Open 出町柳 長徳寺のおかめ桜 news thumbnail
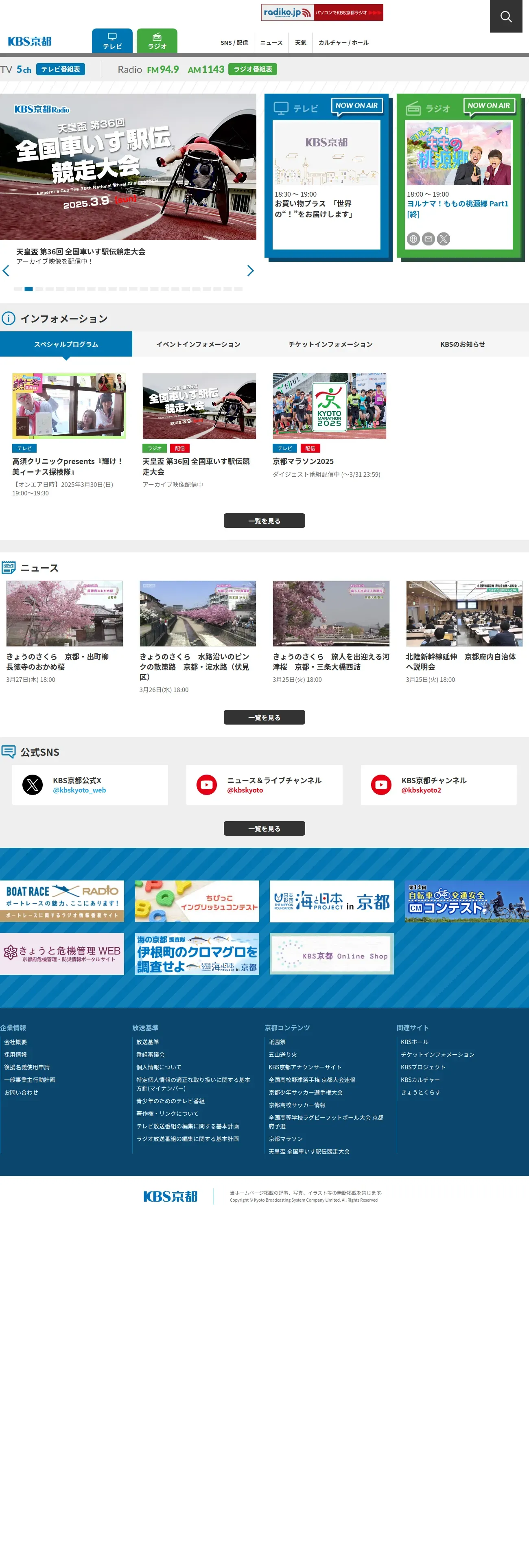The image size is (529, 1568). (x=65, y=613)
